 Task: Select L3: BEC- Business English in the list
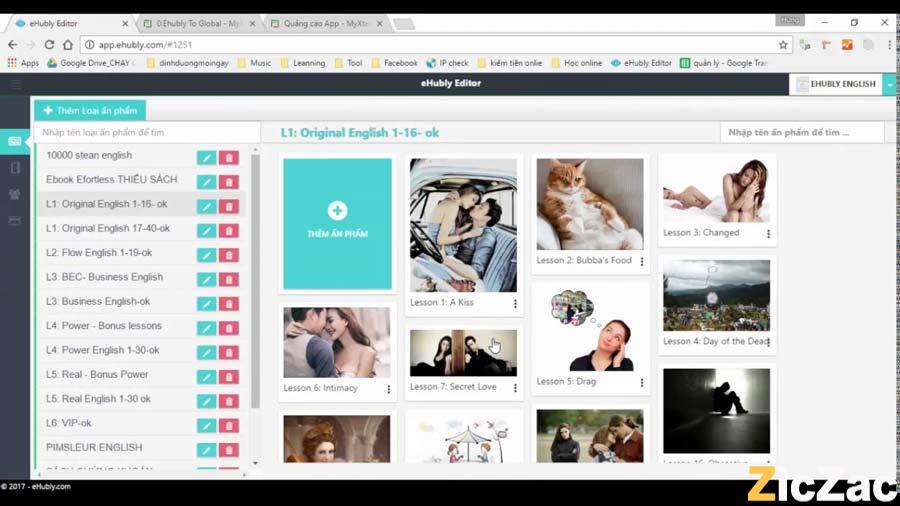104,277
